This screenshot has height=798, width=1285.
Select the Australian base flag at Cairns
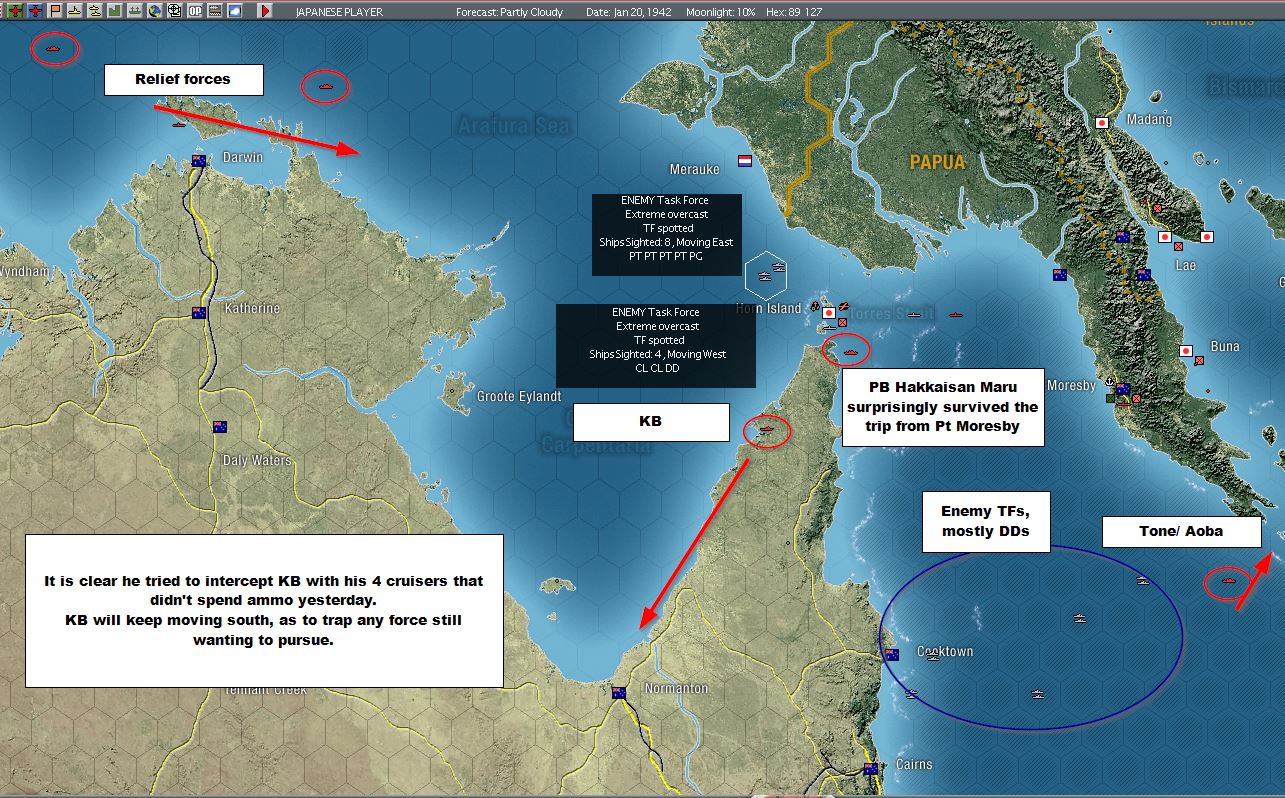click(870, 769)
